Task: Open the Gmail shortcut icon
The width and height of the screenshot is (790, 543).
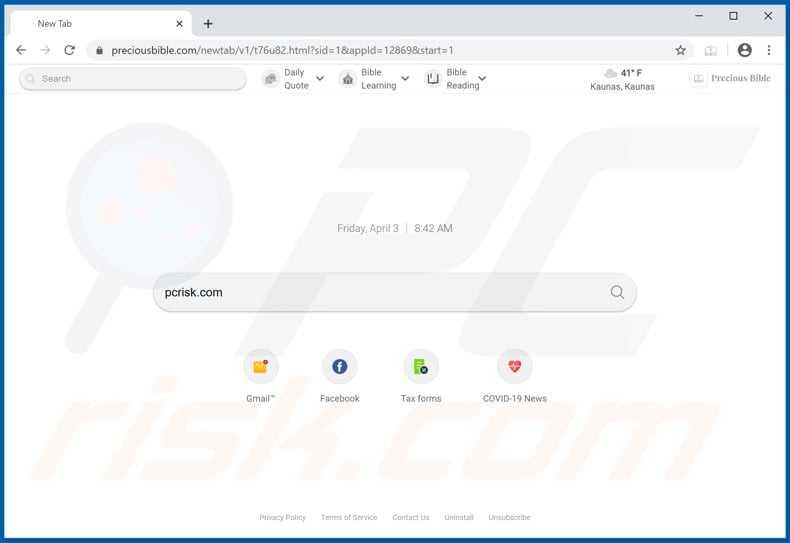Action: 260,367
